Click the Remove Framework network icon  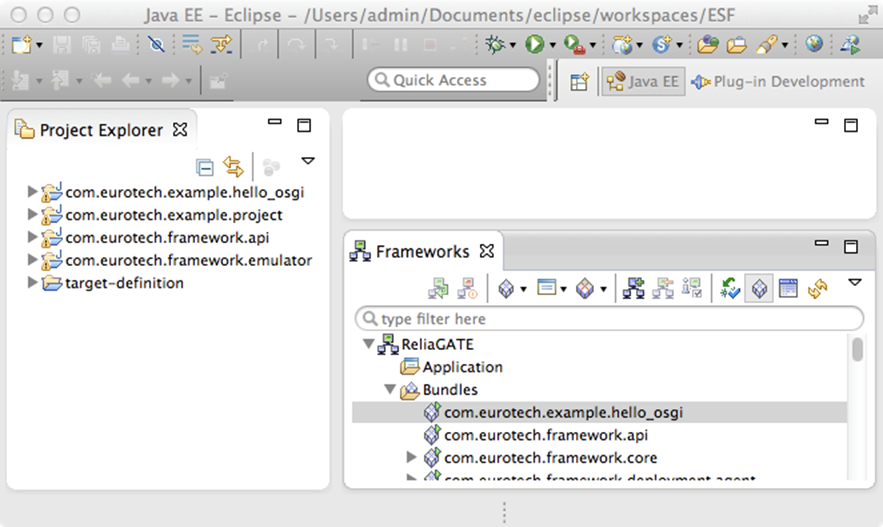coord(663,288)
